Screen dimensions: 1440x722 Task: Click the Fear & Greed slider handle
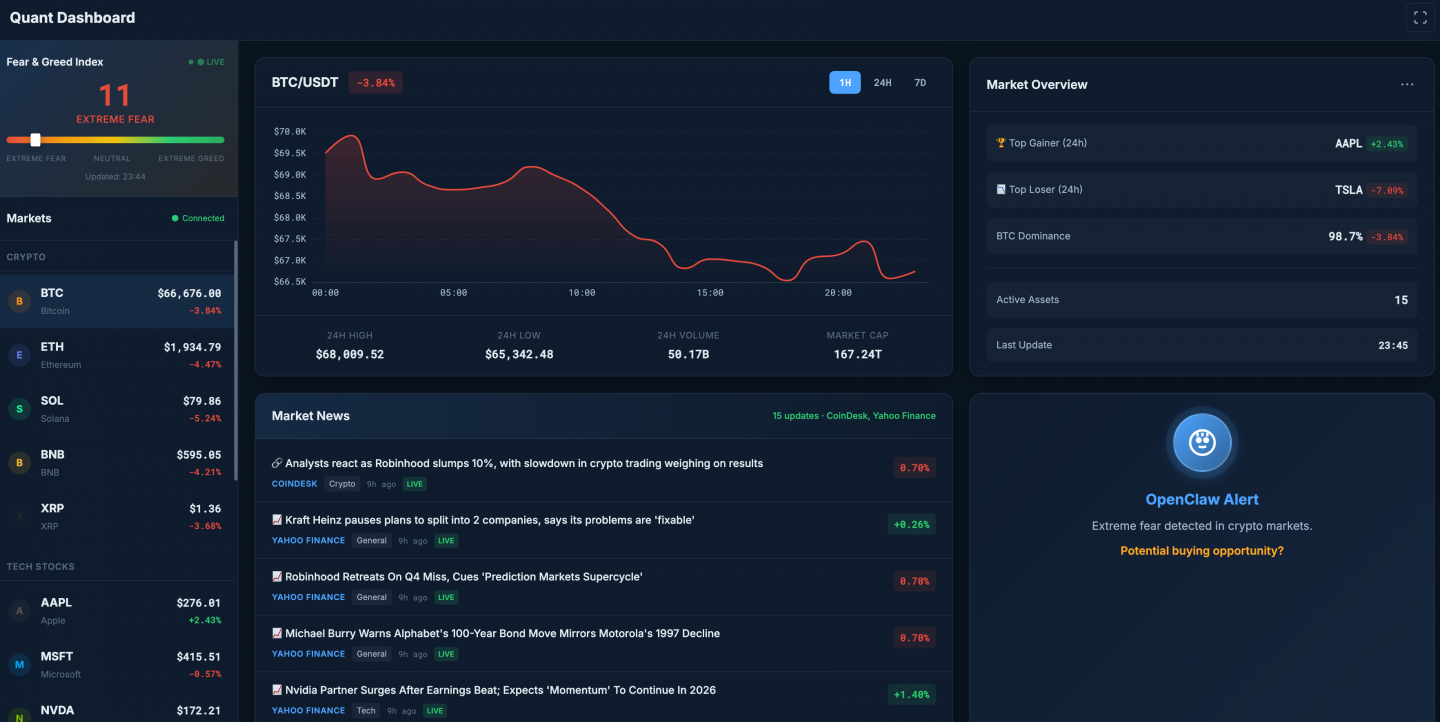click(35, 140)
